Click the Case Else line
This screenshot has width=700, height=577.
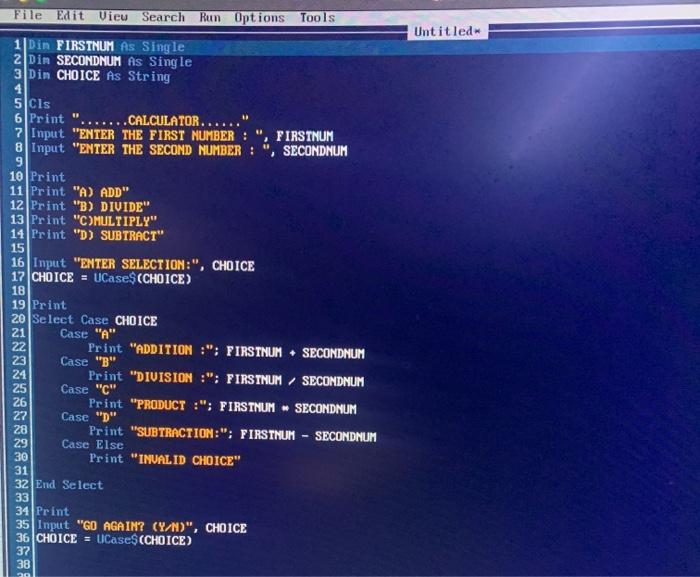pos(92,444)
